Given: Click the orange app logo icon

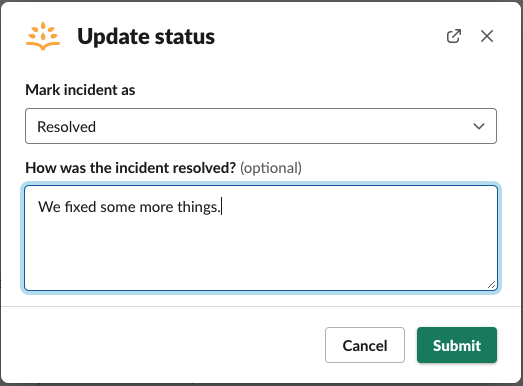Looking at the screenshot, I should (x=43, y=36).
